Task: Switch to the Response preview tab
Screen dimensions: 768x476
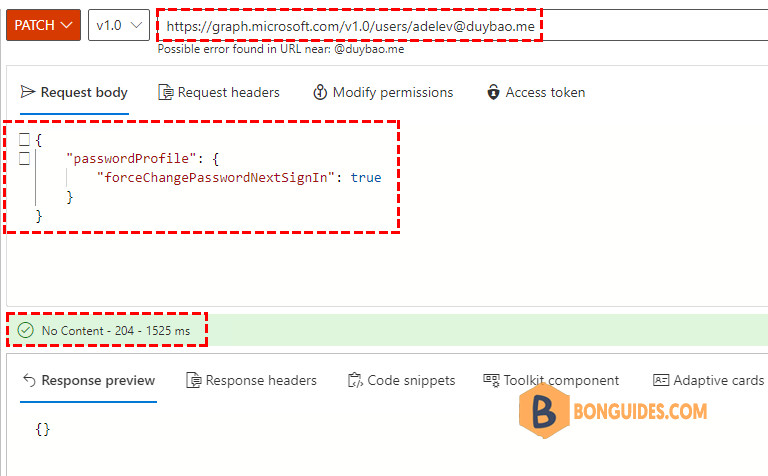Action: [89, 381]
